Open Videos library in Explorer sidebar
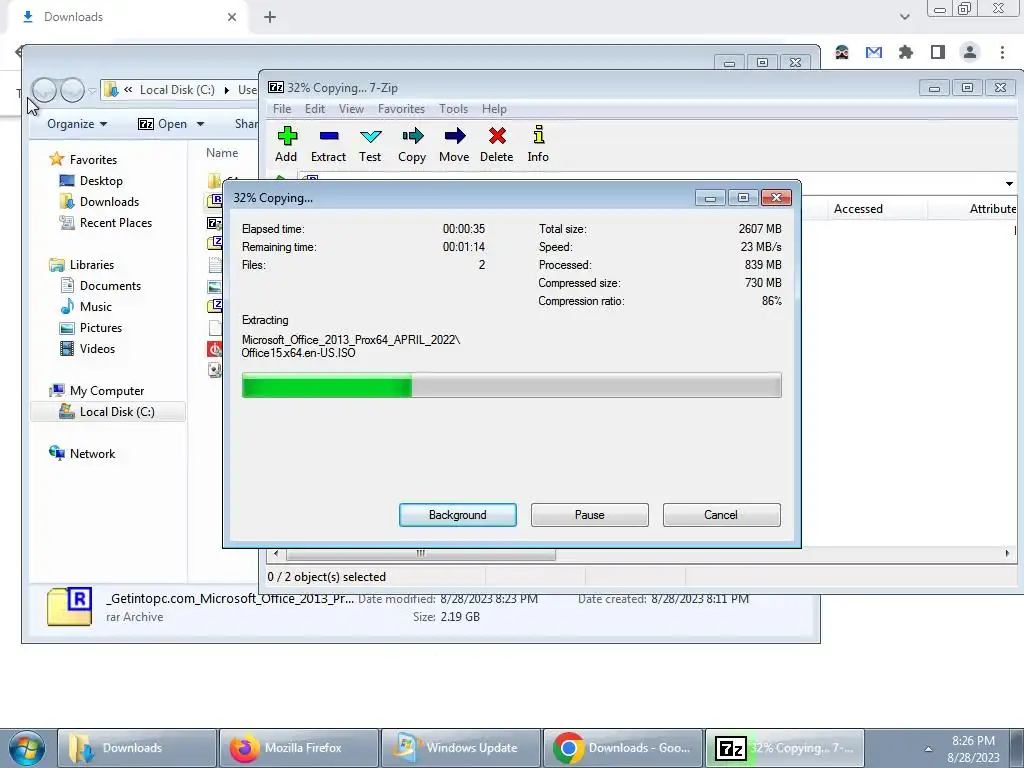 [97, 349]
